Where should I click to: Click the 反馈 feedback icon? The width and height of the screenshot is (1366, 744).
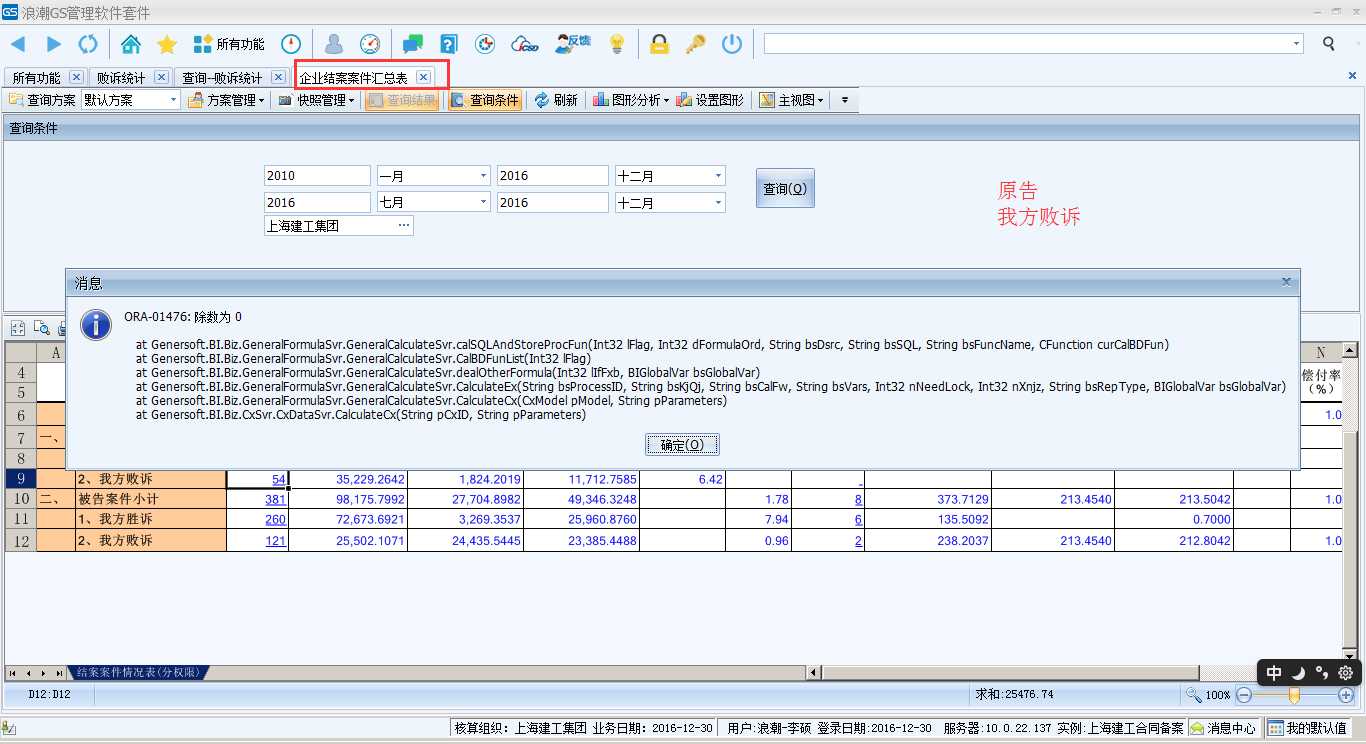(x=572, y=43)
